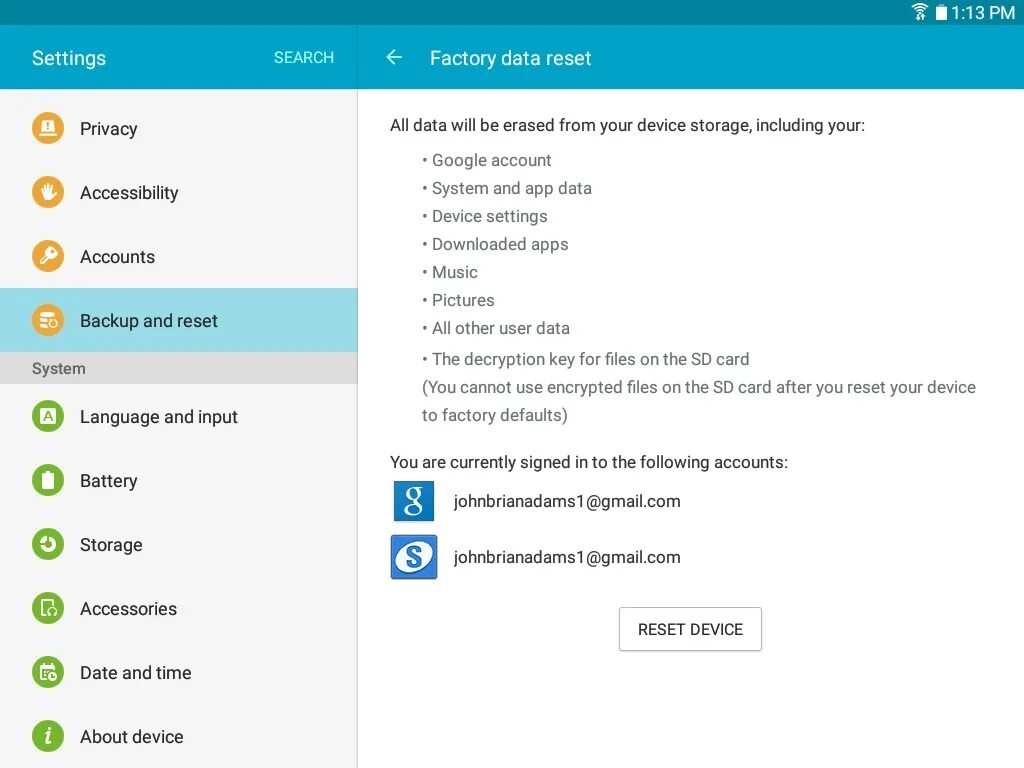Tap the Settings title
Image resolution: width=1024 pixels, height=768 pixels.
click(x=69, y=58)
